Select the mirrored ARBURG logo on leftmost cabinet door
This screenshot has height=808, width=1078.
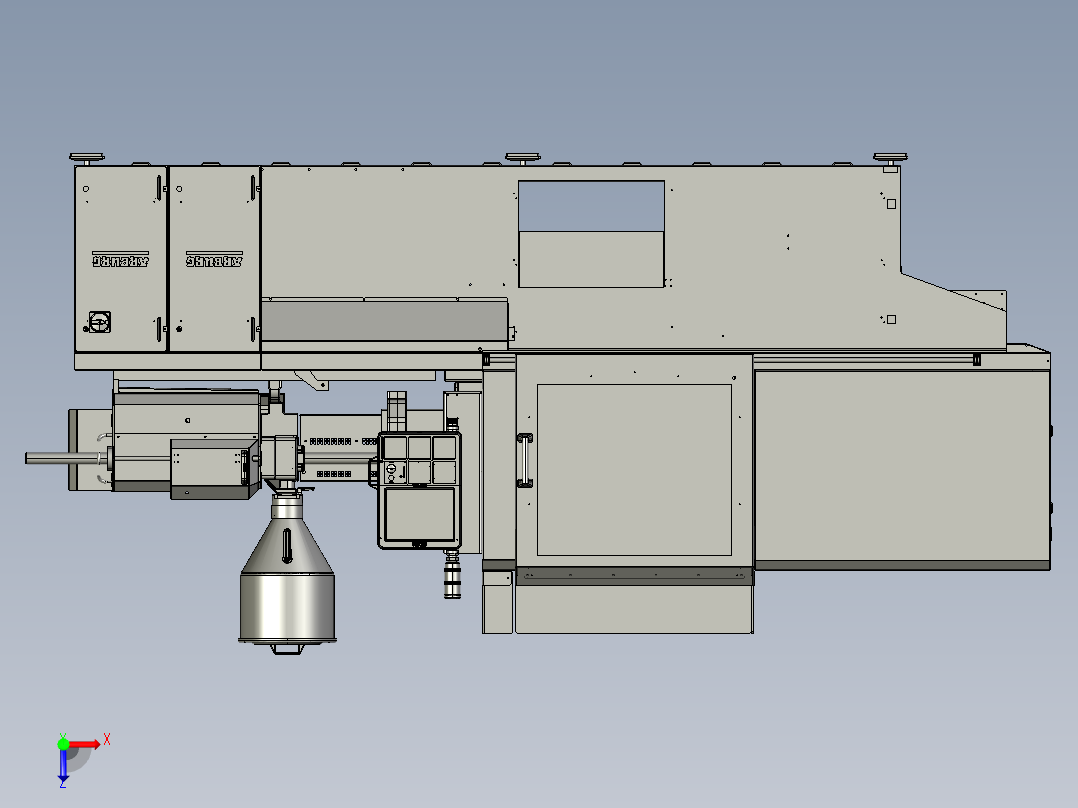pyautogui.click(x=120, y=259)
